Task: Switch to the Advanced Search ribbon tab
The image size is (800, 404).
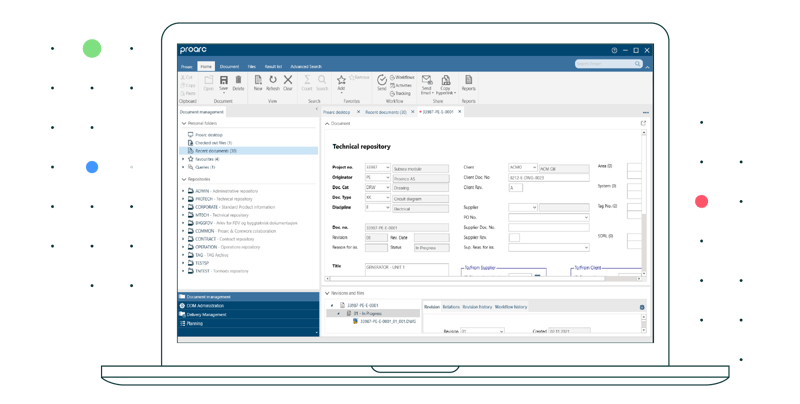Action: (x=306, y=66)
